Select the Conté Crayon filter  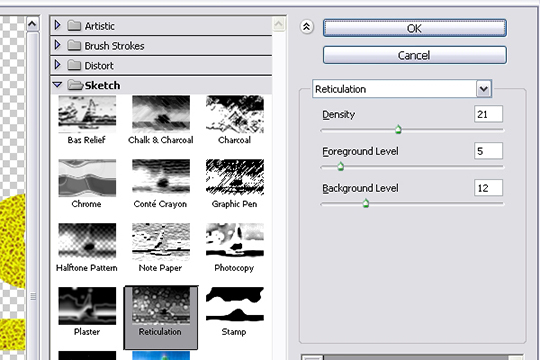tap(161, 178)
